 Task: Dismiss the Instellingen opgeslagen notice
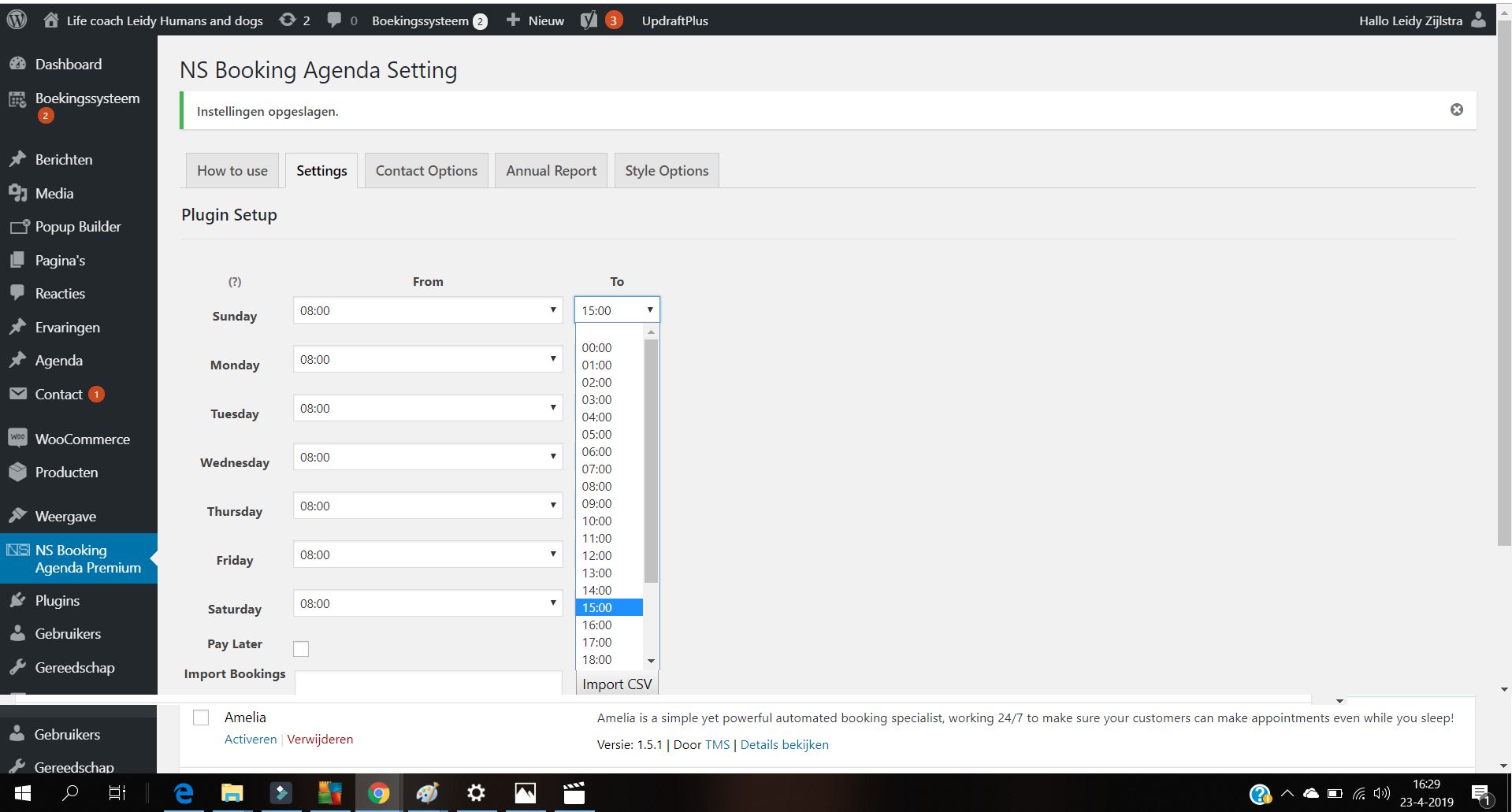click(1457, 109)
